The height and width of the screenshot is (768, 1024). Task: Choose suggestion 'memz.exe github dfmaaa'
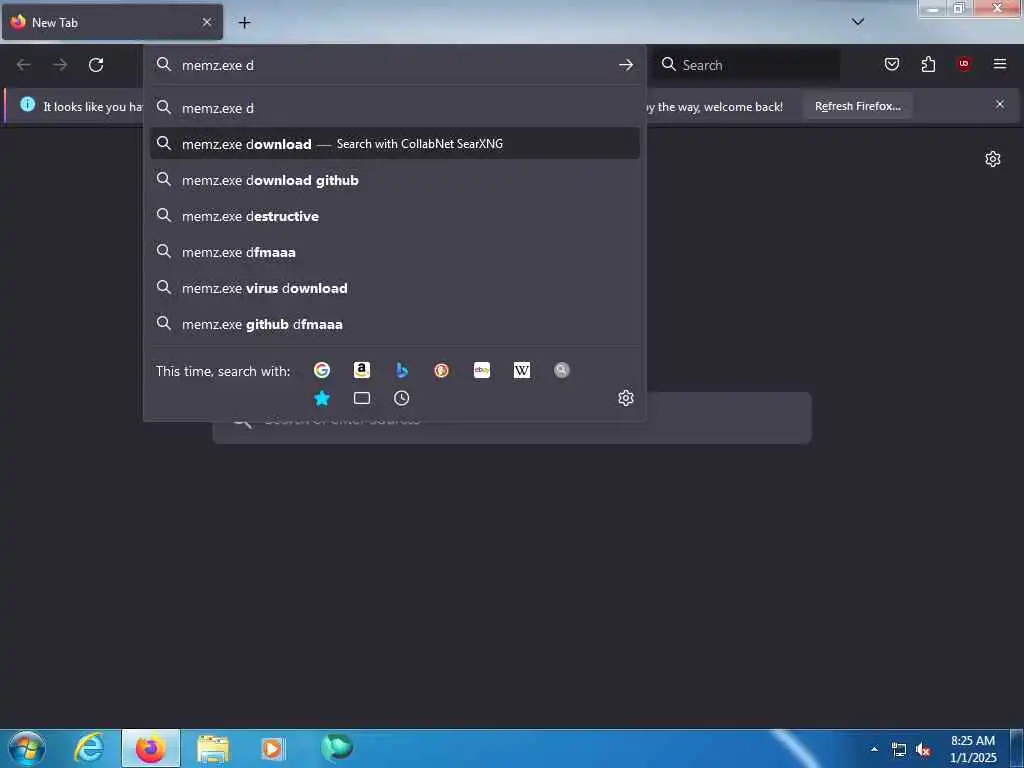click(394, 323)
